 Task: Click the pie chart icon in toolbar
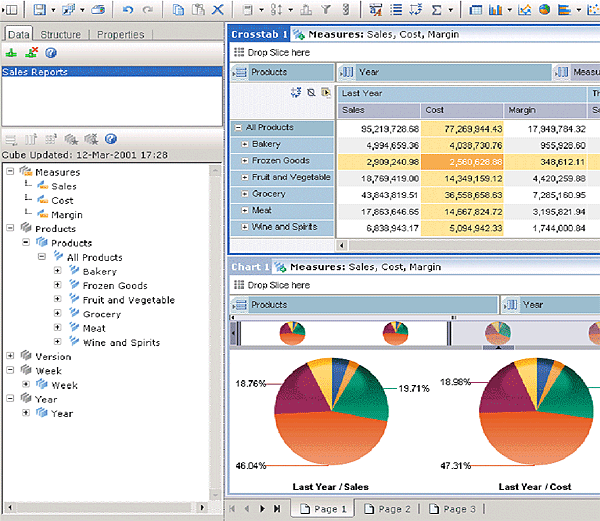[x=544, y=9]
